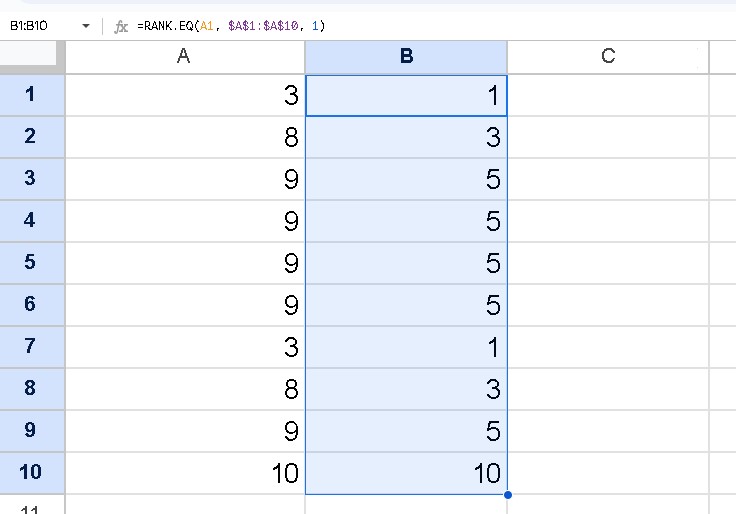Select row 1 via row header

(x=31, y=95)
